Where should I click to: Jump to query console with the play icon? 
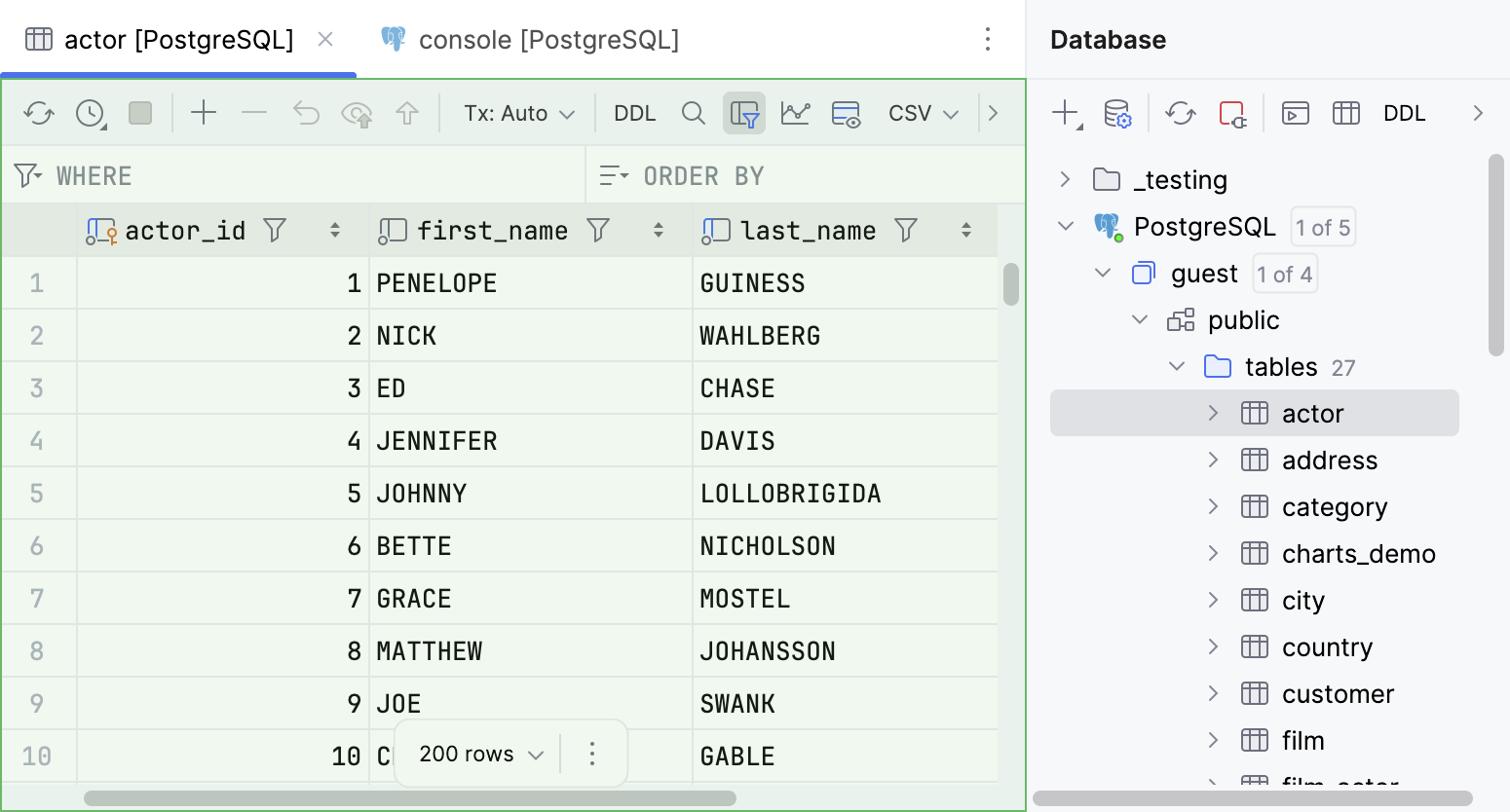(x=1295, y=113)
